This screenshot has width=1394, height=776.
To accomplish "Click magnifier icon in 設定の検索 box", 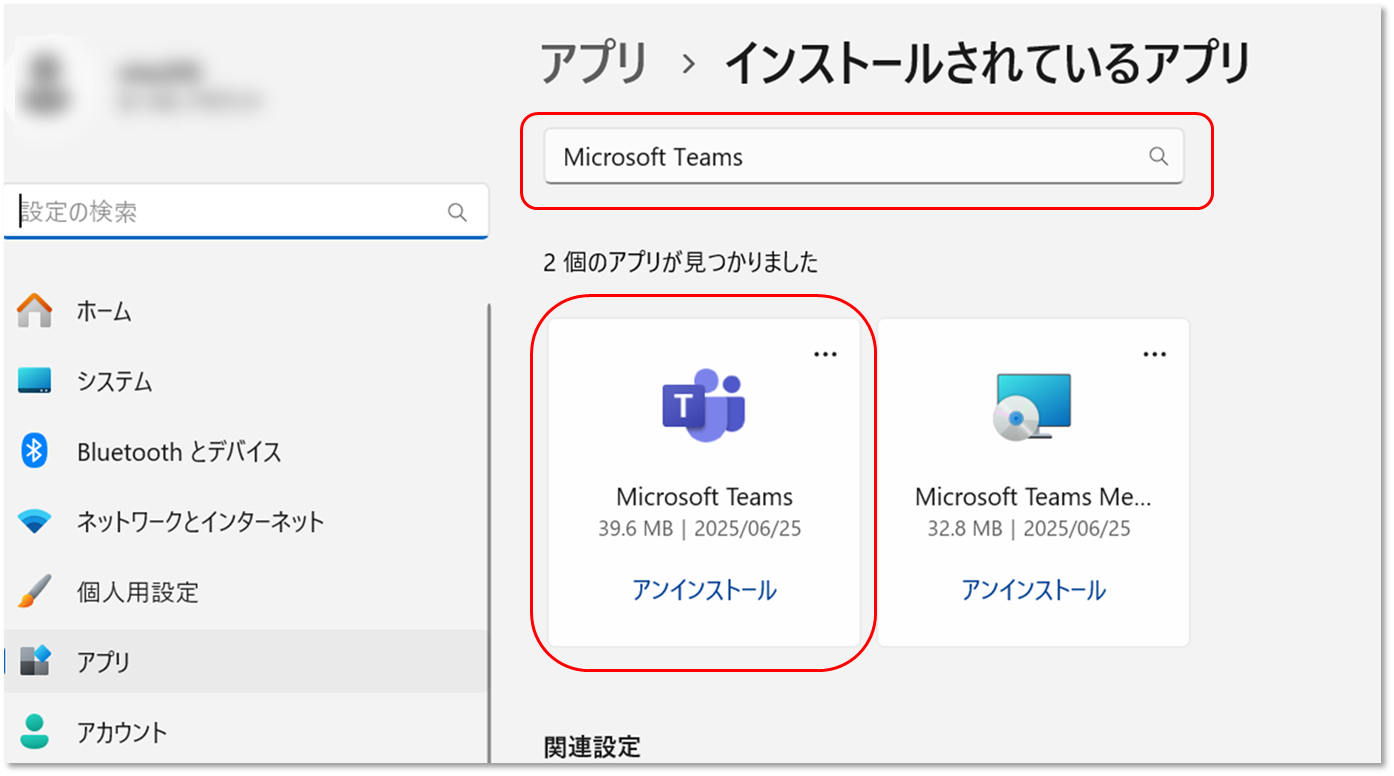I will (x=457, y=212).
